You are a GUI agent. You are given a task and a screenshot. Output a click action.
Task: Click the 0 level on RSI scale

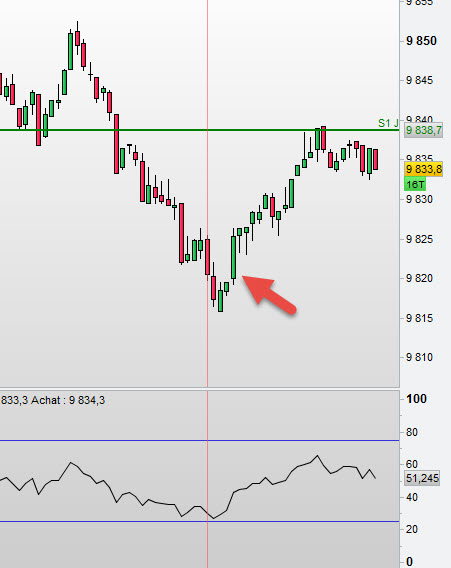(409, 561)
